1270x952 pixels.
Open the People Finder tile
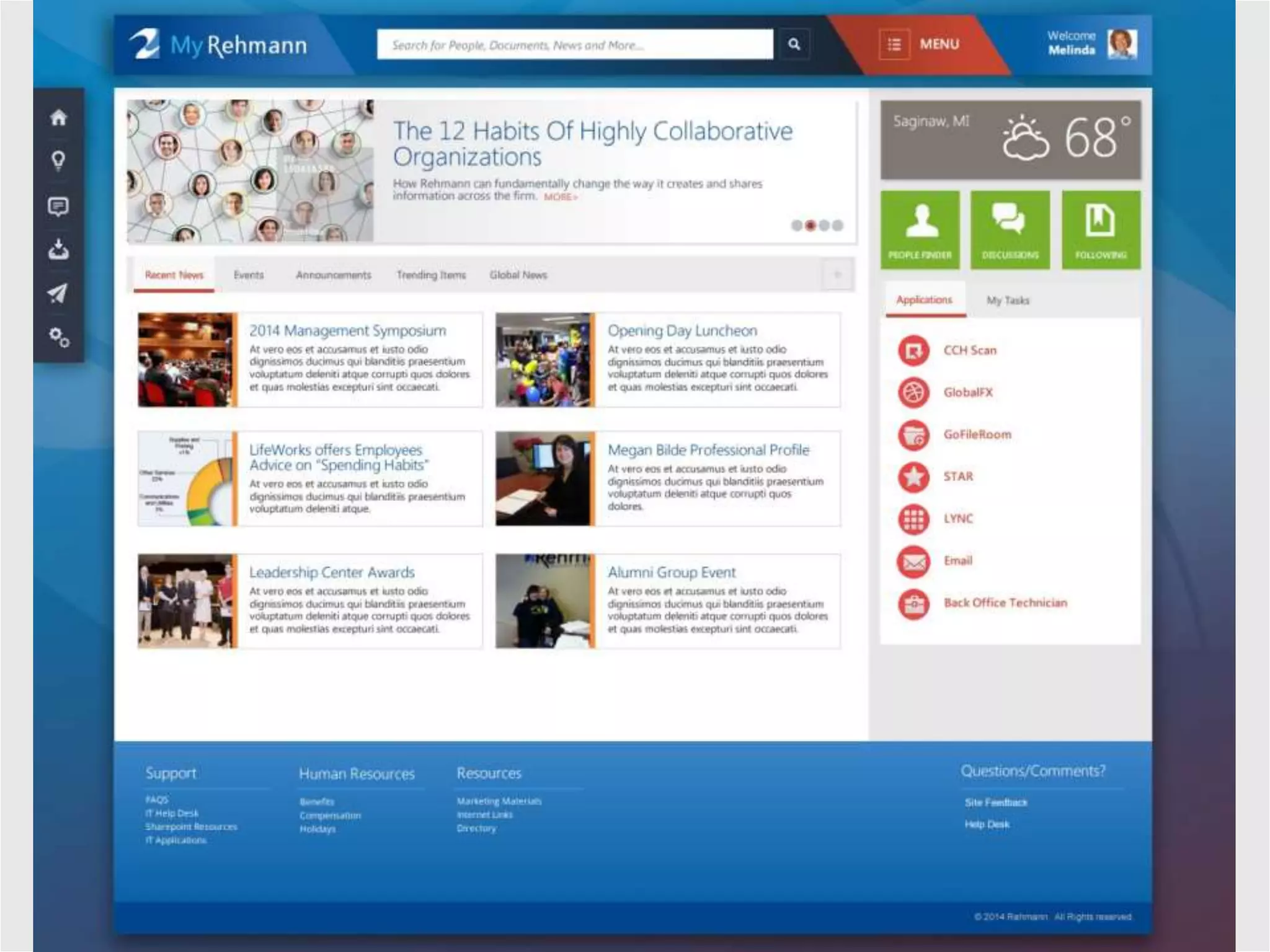tap(920, 230)
